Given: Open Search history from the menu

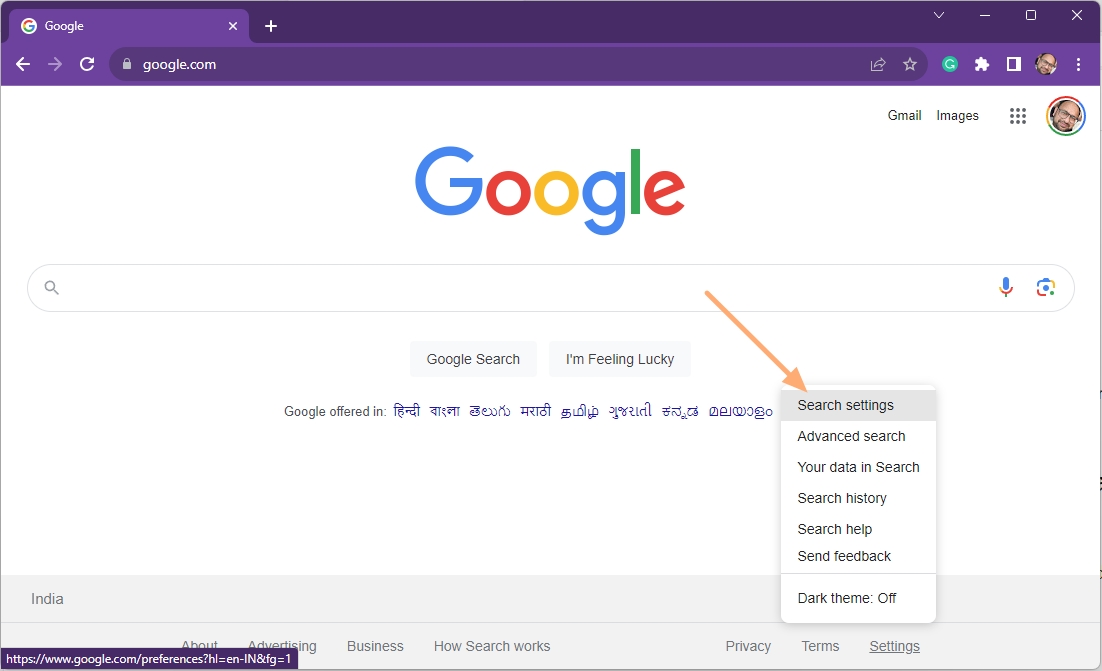Looking at the screenshot, I should [x=858, y=498].
